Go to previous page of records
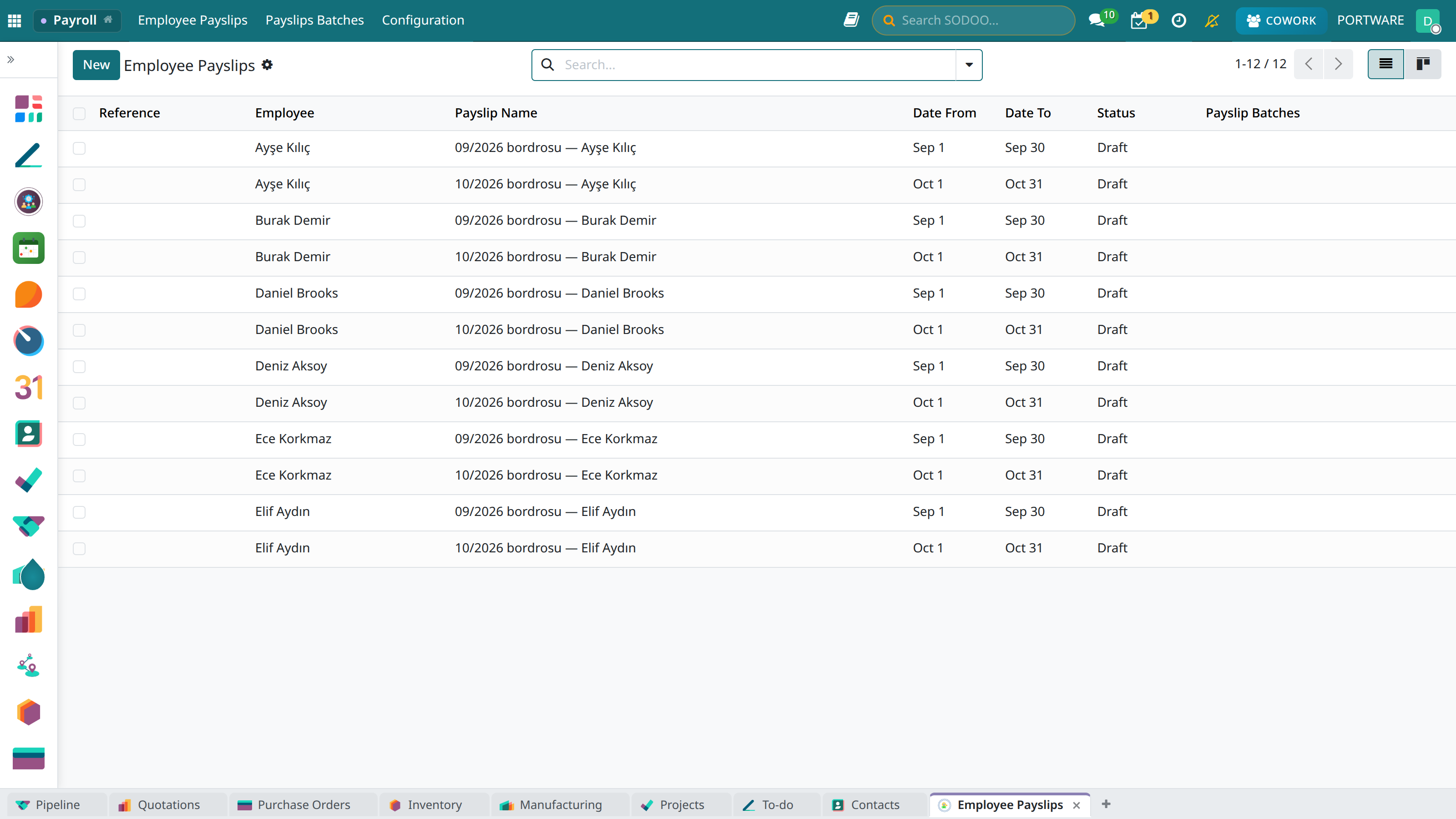This screenshot has height=819, width=1456. [1309, 64]
